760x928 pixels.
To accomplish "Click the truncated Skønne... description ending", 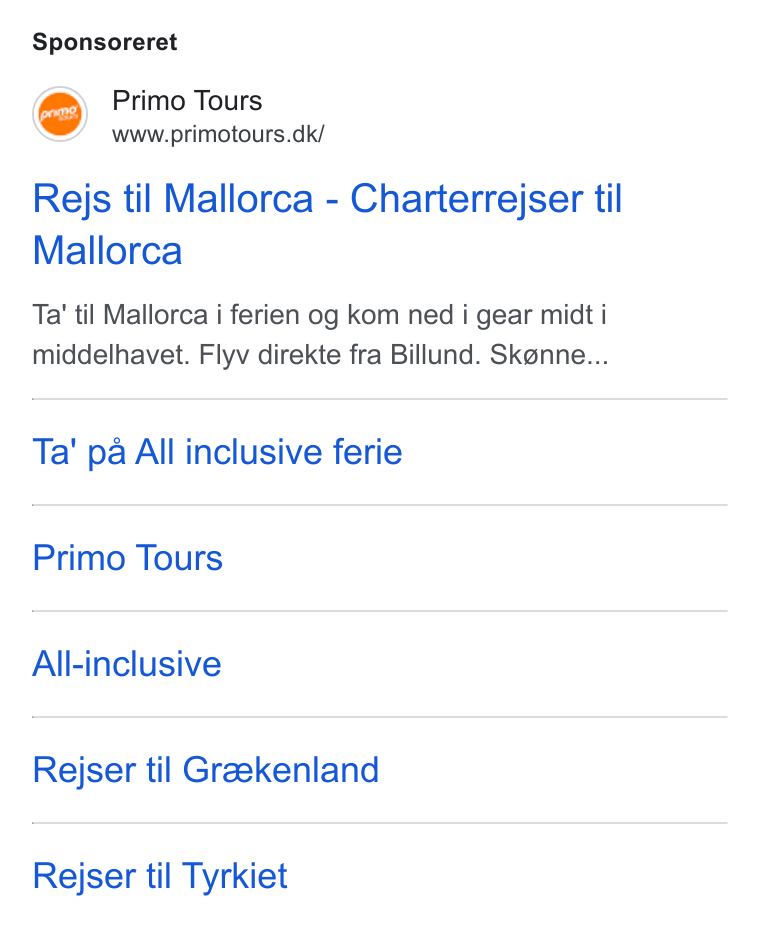I will point(549,355).
